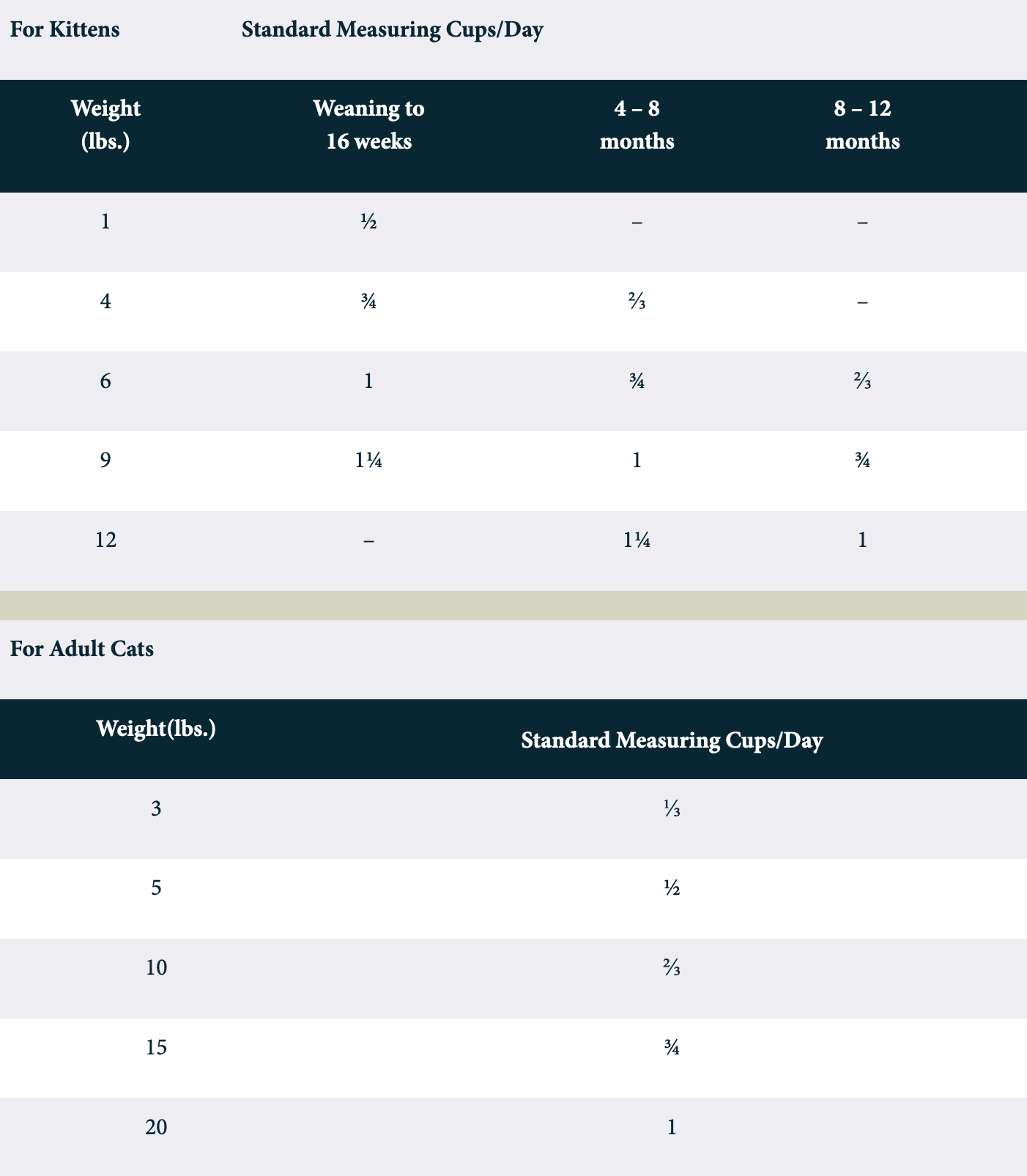
Task: Click the "4 – 8 months" column header
Action: pyautogui.click(x=637, y=124)
